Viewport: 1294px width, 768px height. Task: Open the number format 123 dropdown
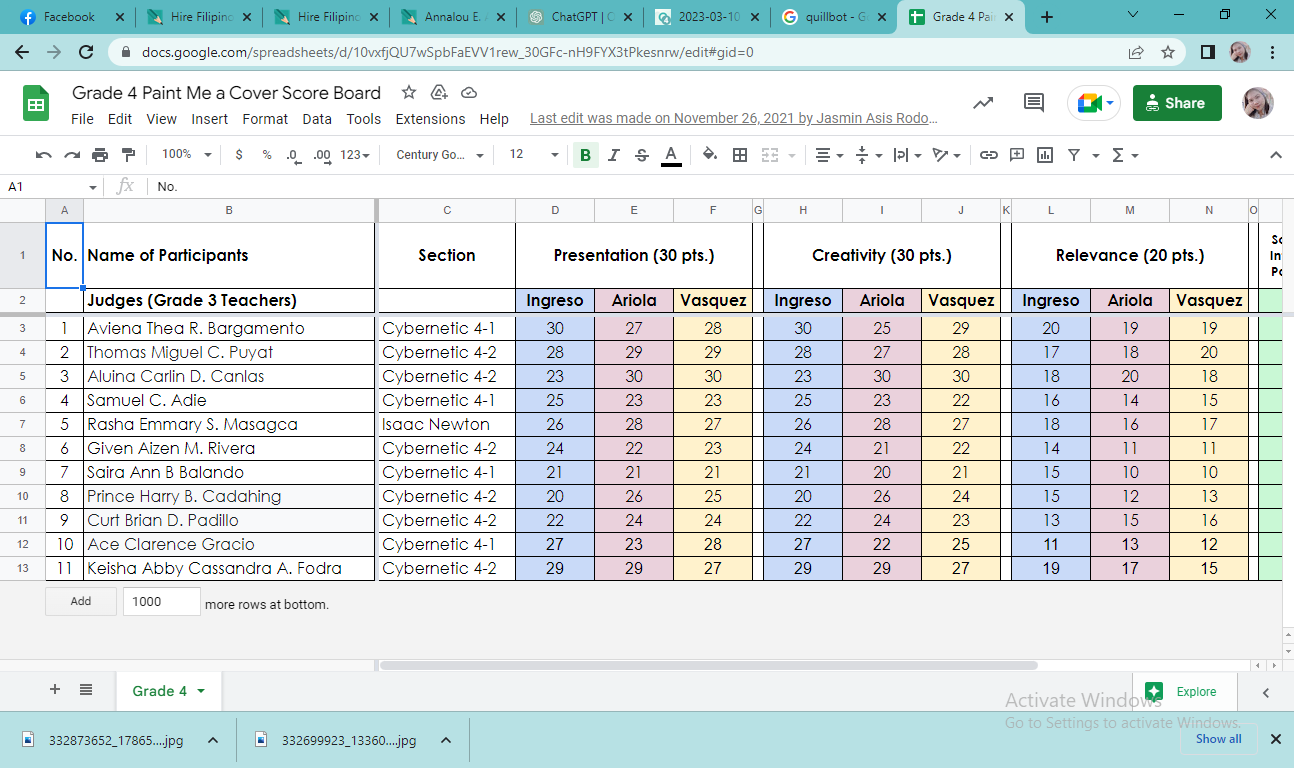(355, 155)
